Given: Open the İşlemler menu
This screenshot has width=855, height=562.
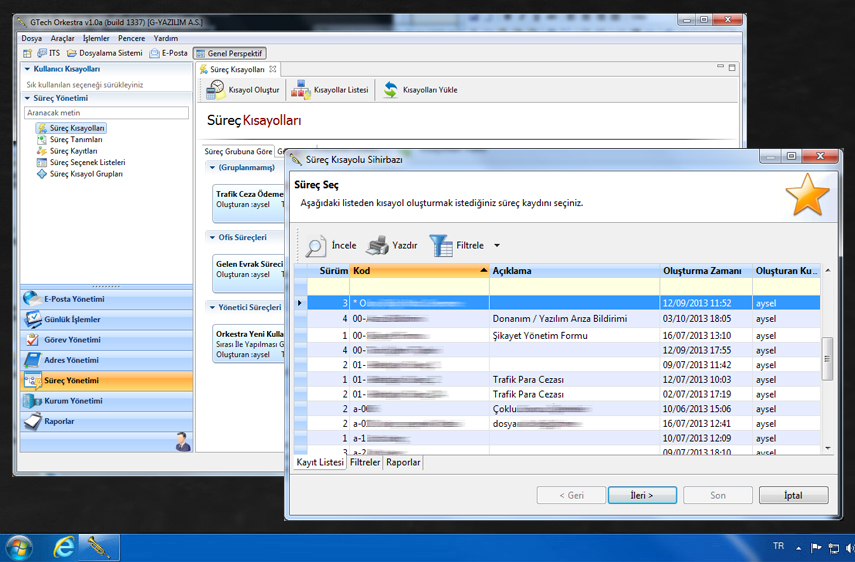Looking at the screenshot, I should click(x=96, y=38).
